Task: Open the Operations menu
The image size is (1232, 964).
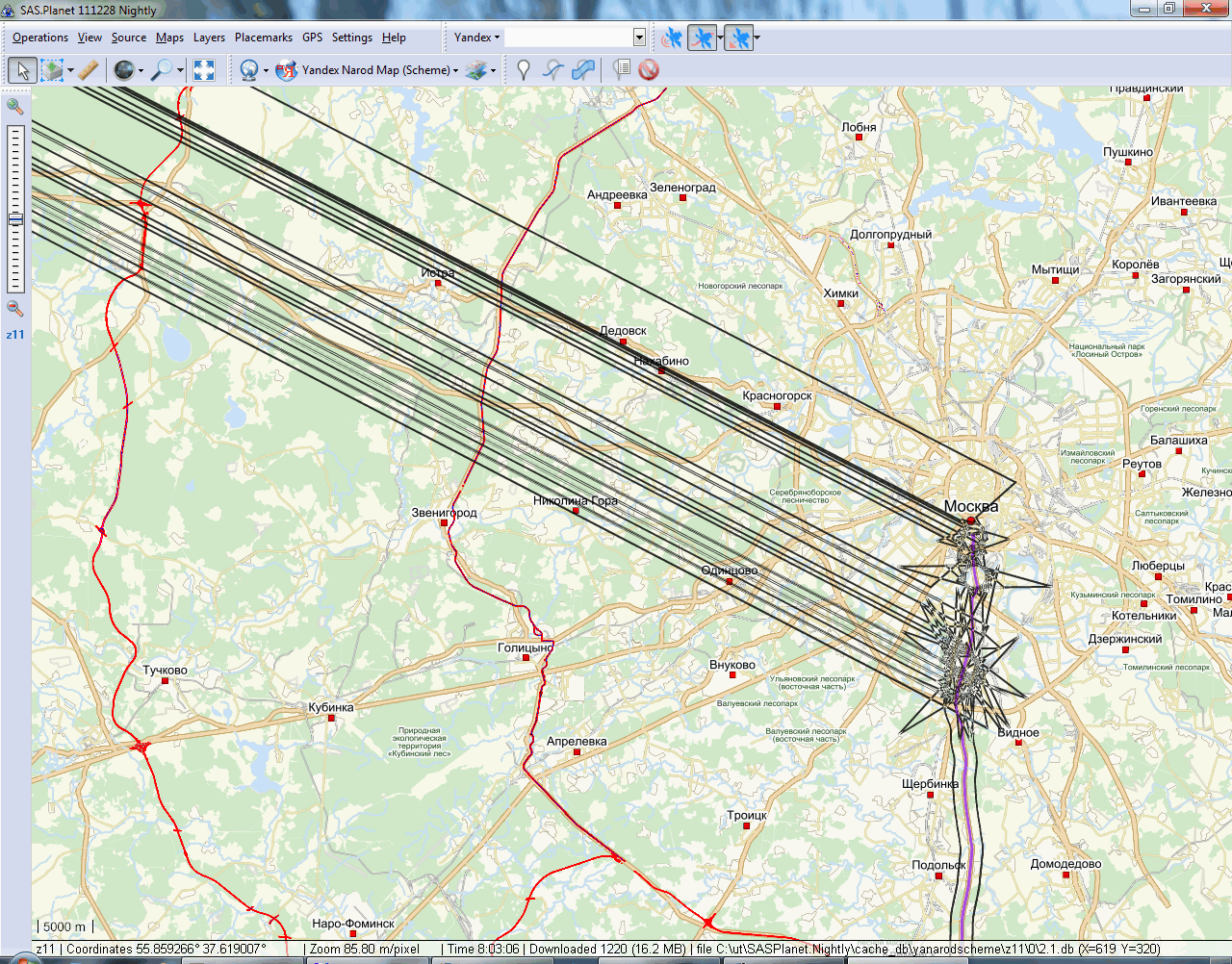Action: coord(40,38)
